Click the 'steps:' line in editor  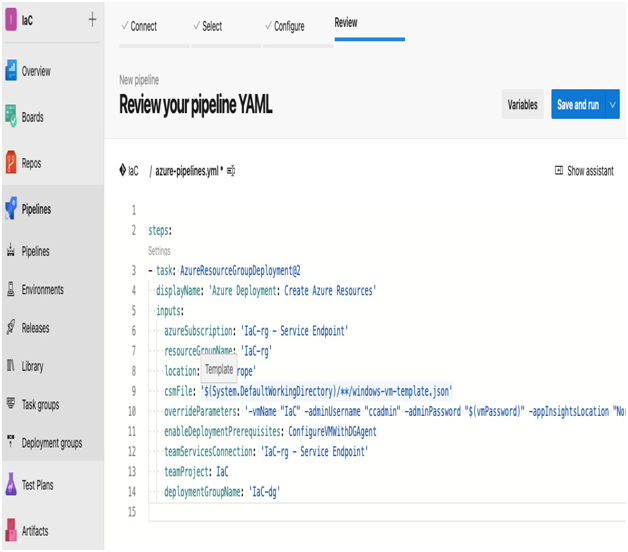pyautogui.click(x=160, y=231)
